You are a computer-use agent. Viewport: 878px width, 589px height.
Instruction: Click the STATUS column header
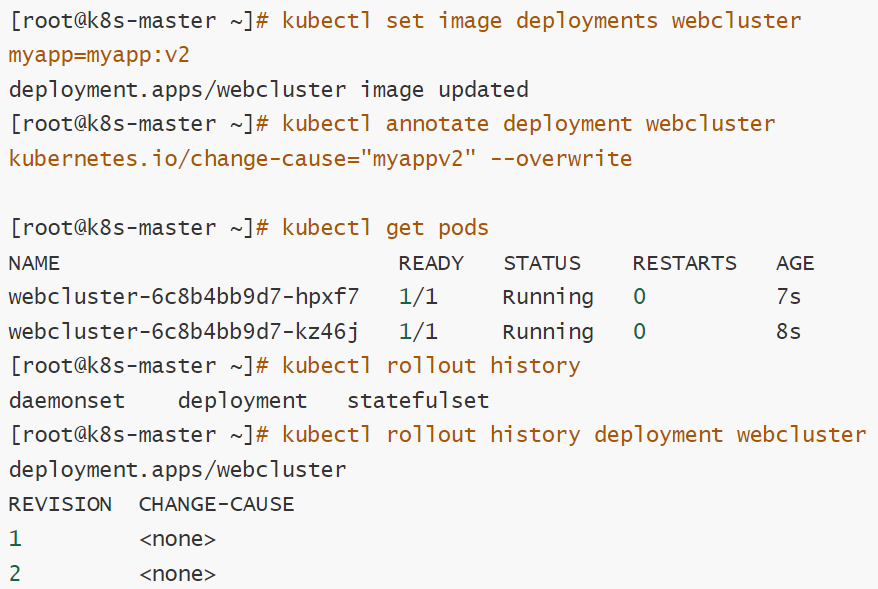click(x=542, y=263)
